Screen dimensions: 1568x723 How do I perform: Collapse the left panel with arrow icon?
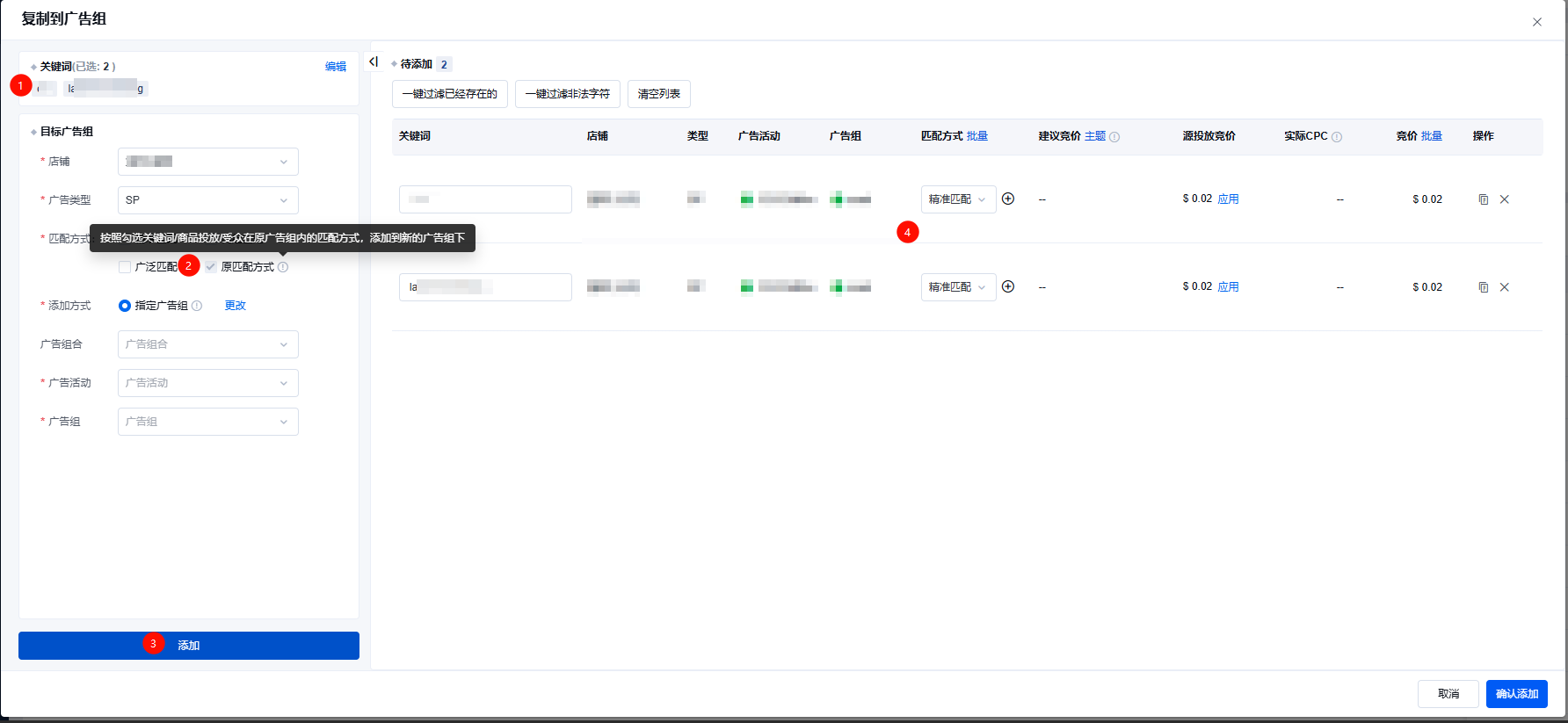click(374, 62)
